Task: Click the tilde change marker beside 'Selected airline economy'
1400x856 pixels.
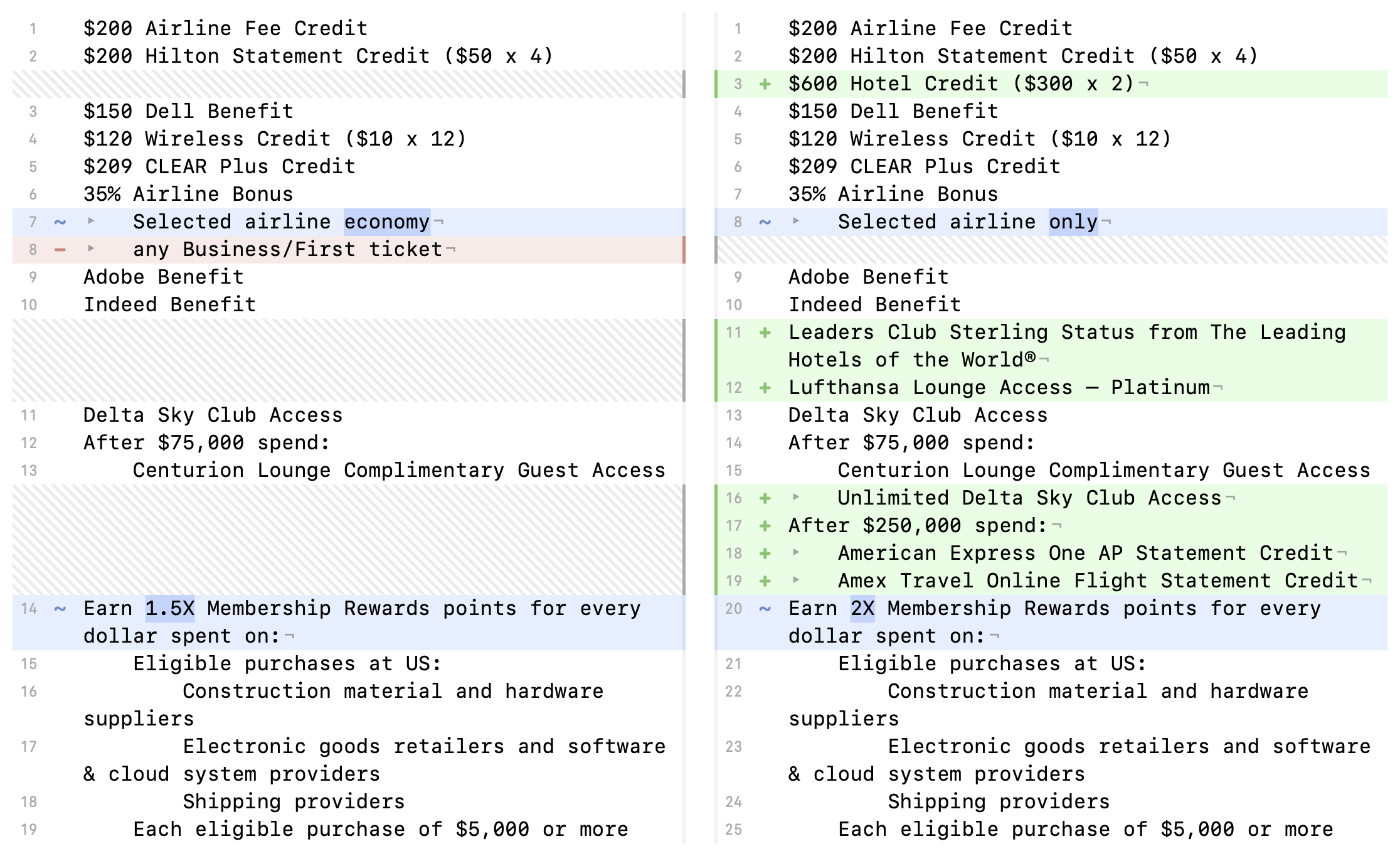Action: pos(60,222)
